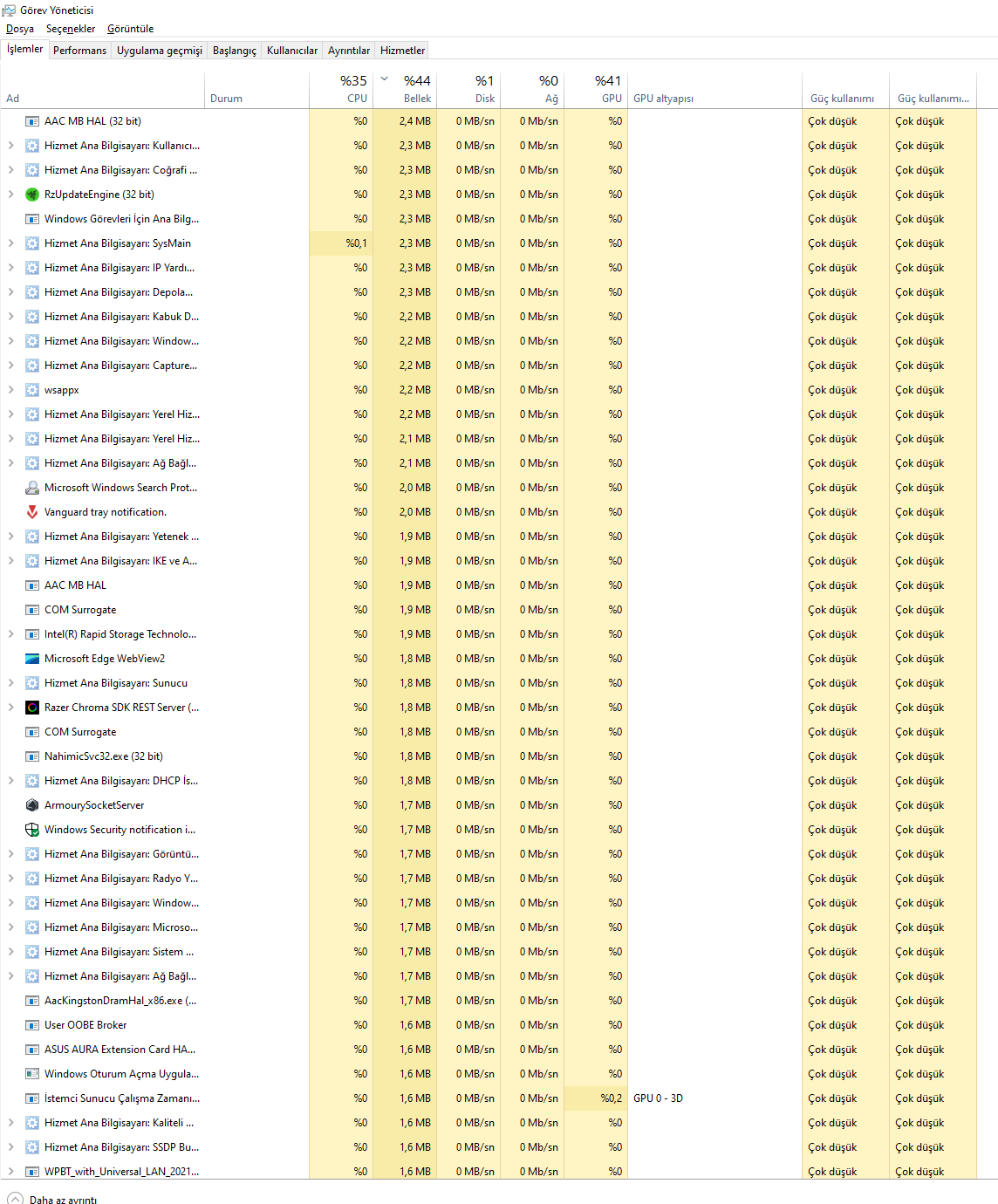This screenshot has width=998, height=1204.
Task: Expand the wsappx process group
Action: point(10,390)
